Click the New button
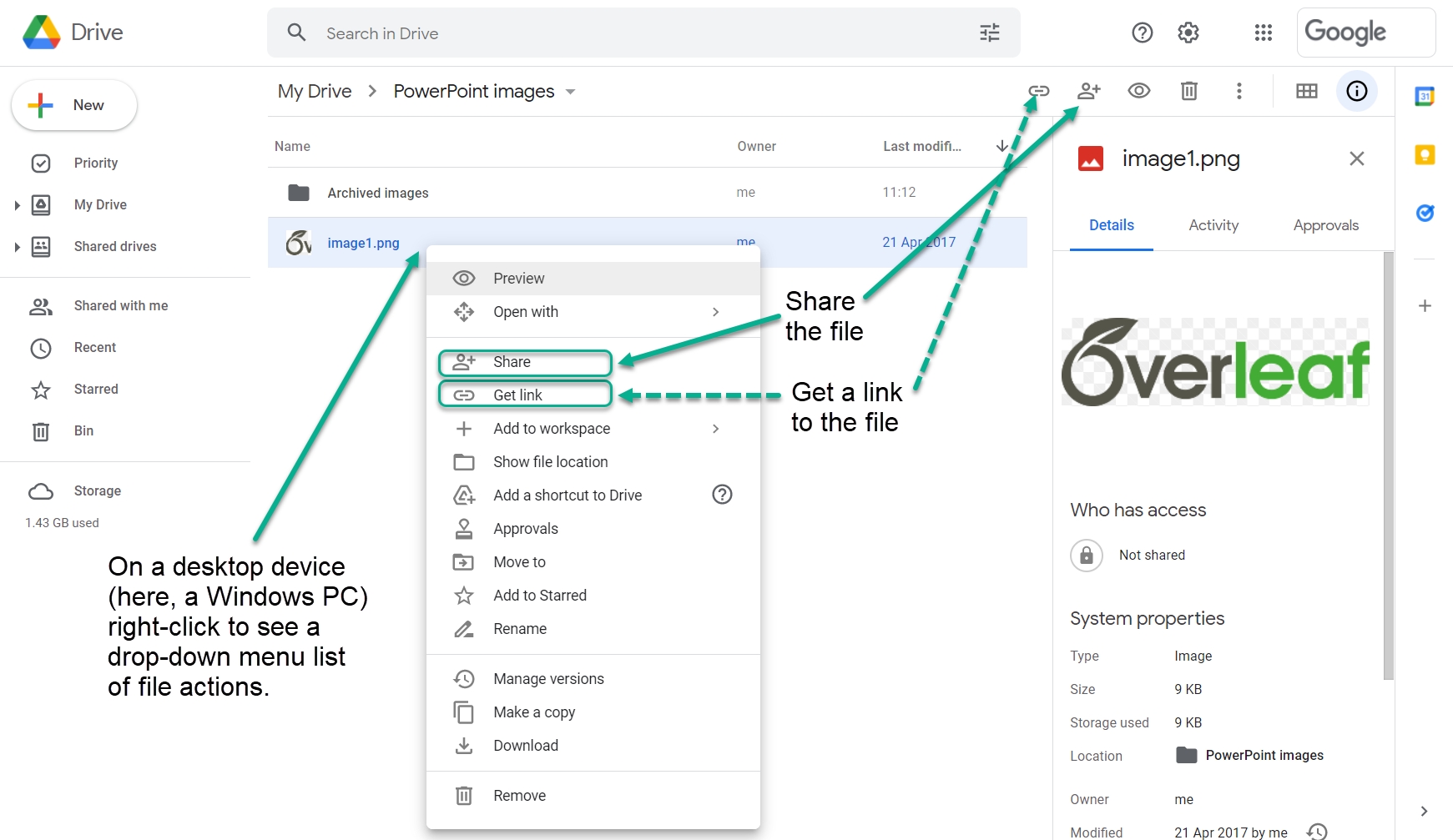 coord(74,105)
